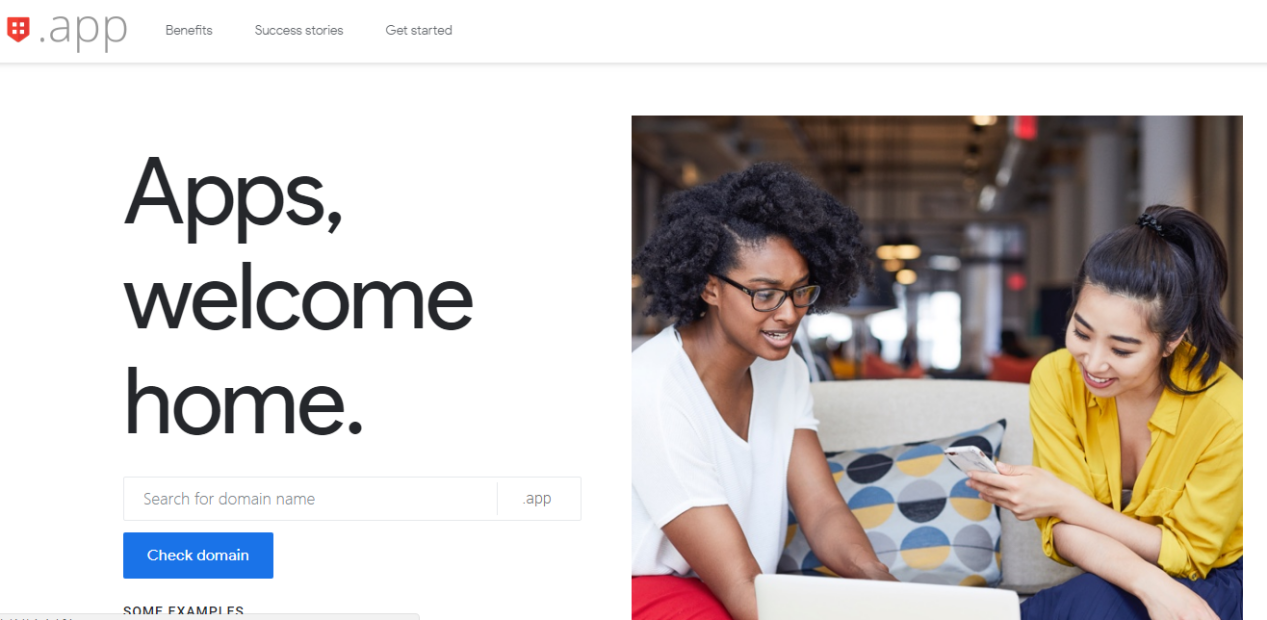
Task: Click the SOME EXAMPLES heading
Action: tap(183, 611)
